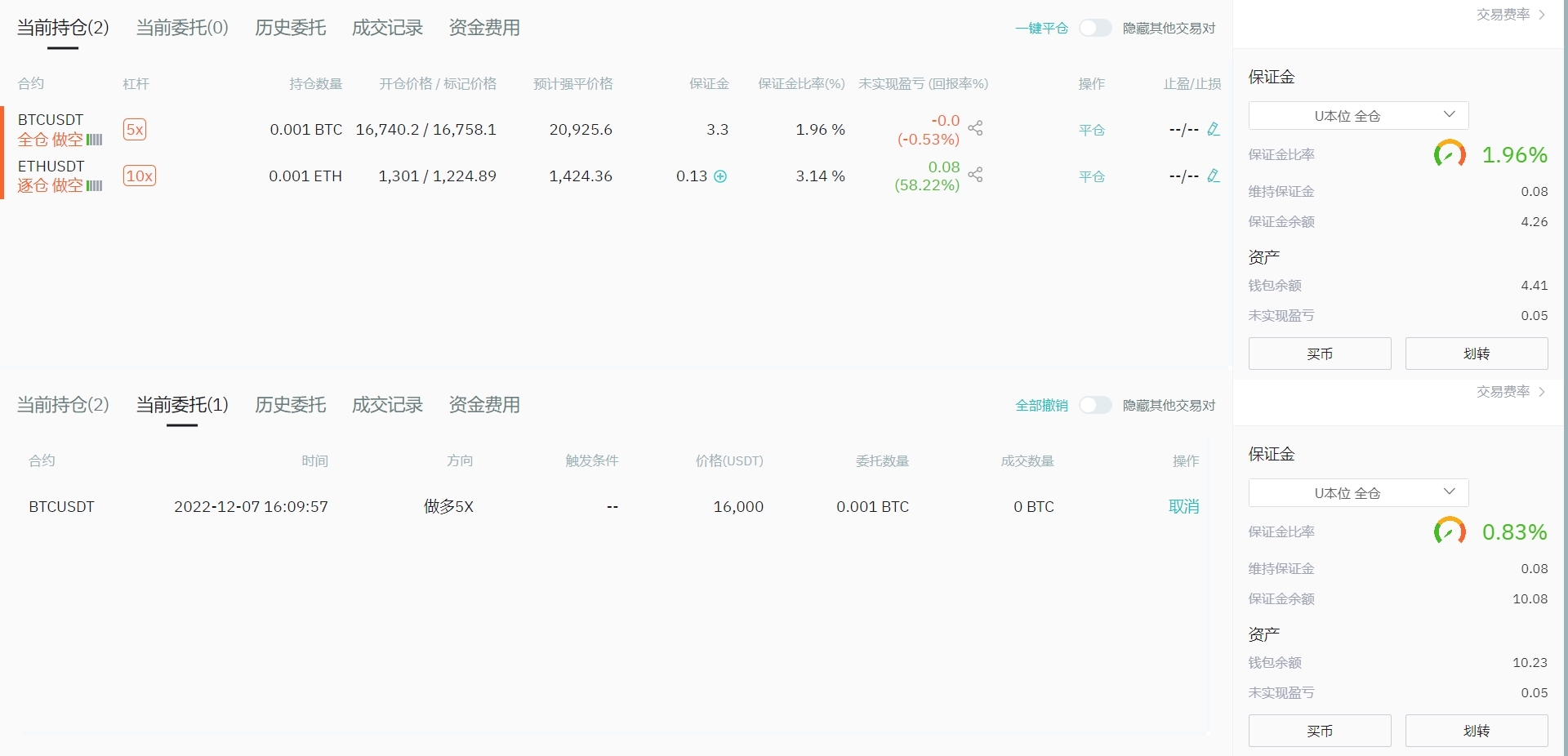Click 全部撤销 to revoke all orders
Image resolution: width=1568 pixels, height=756 pixels.
(x=1041, y=406)
